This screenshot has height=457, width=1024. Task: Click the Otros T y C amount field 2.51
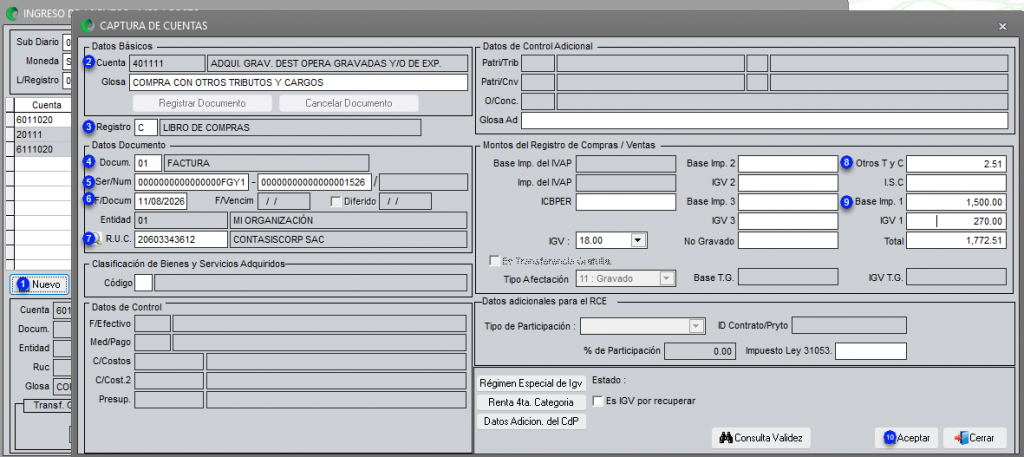click(956, 163)
